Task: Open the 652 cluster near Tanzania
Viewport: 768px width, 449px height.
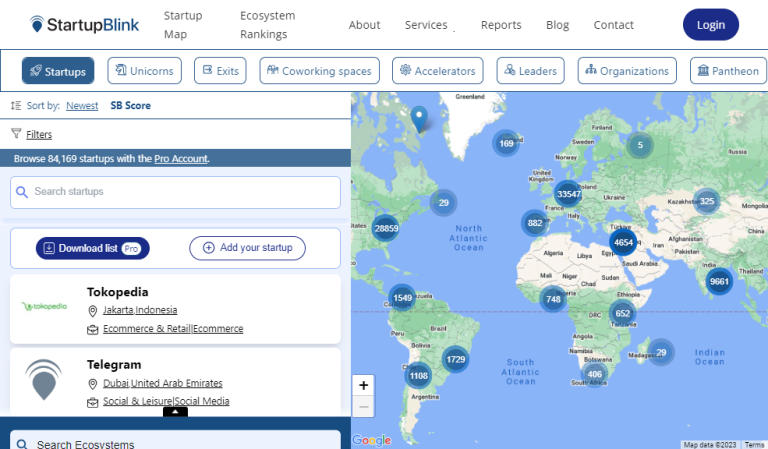Action: coord(623,313)
